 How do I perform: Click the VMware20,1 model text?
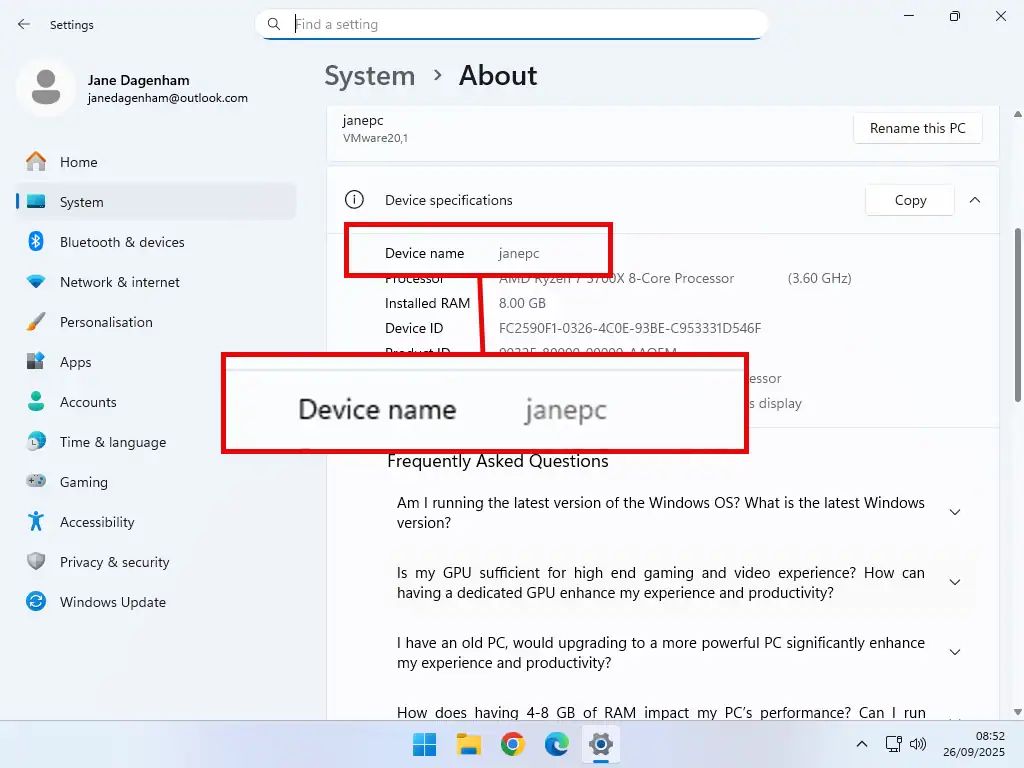tap(376, 138)
